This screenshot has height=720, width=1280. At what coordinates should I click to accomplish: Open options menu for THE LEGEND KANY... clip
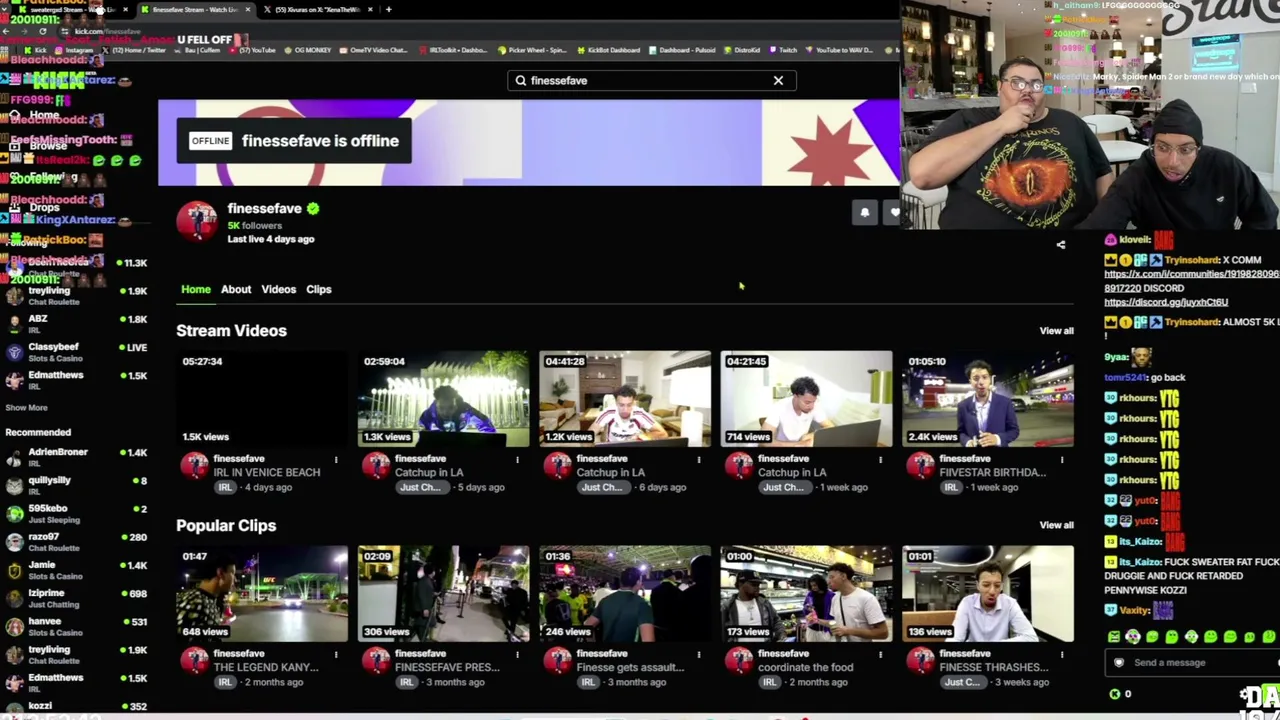coord(336,655)
